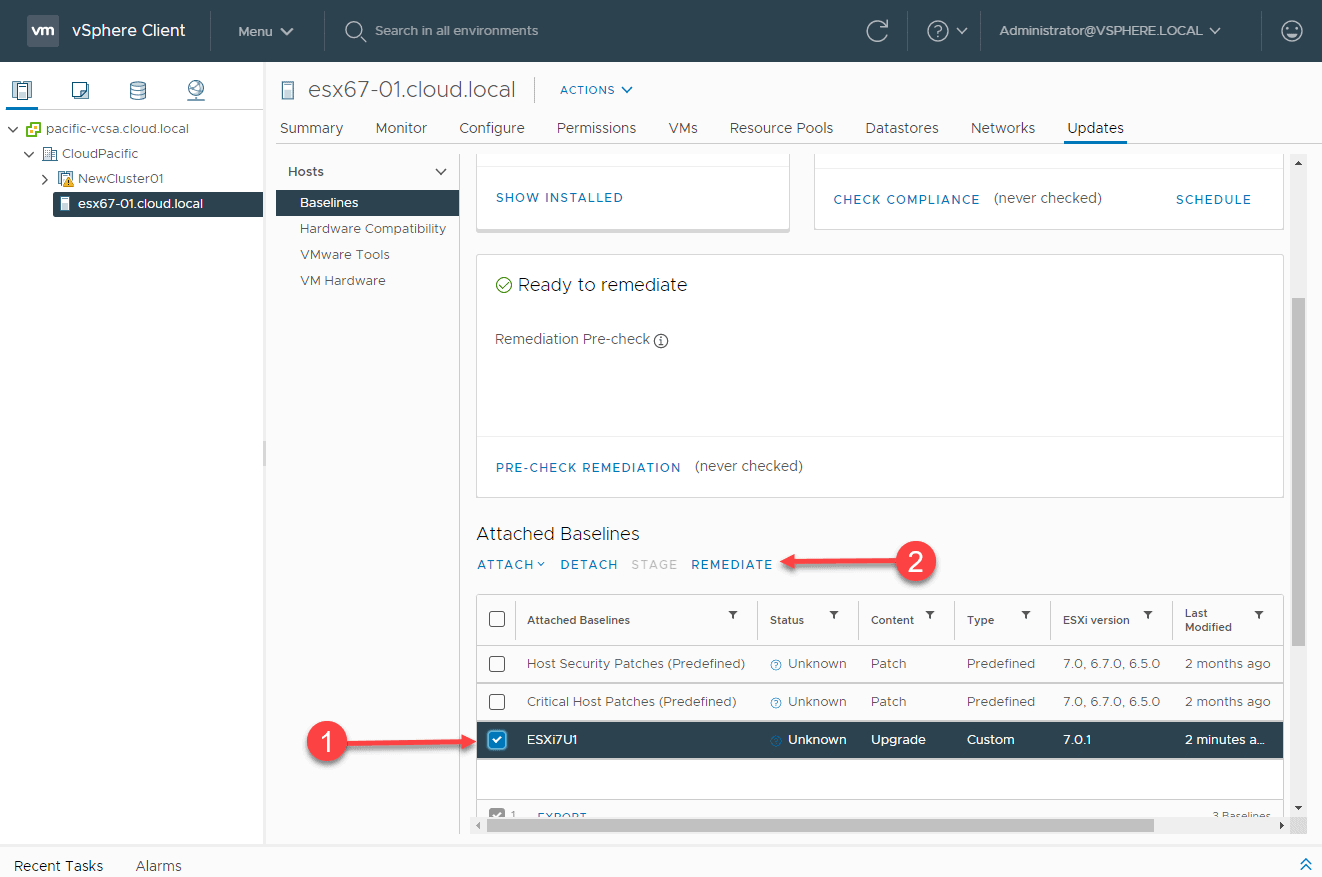Expand the NewCluster01 tree node
Viewport: 1322px width, 877px height.
click(x=45, y=179)
